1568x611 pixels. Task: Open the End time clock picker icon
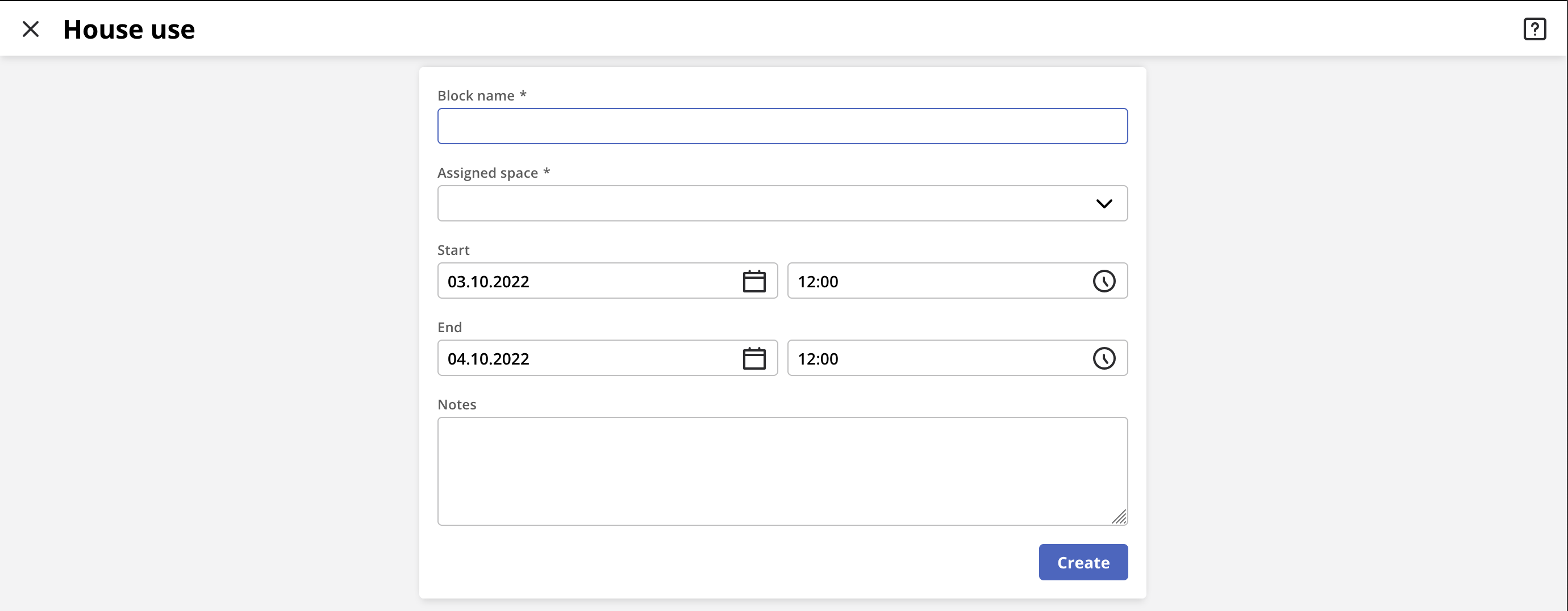tap(1103, 358)
